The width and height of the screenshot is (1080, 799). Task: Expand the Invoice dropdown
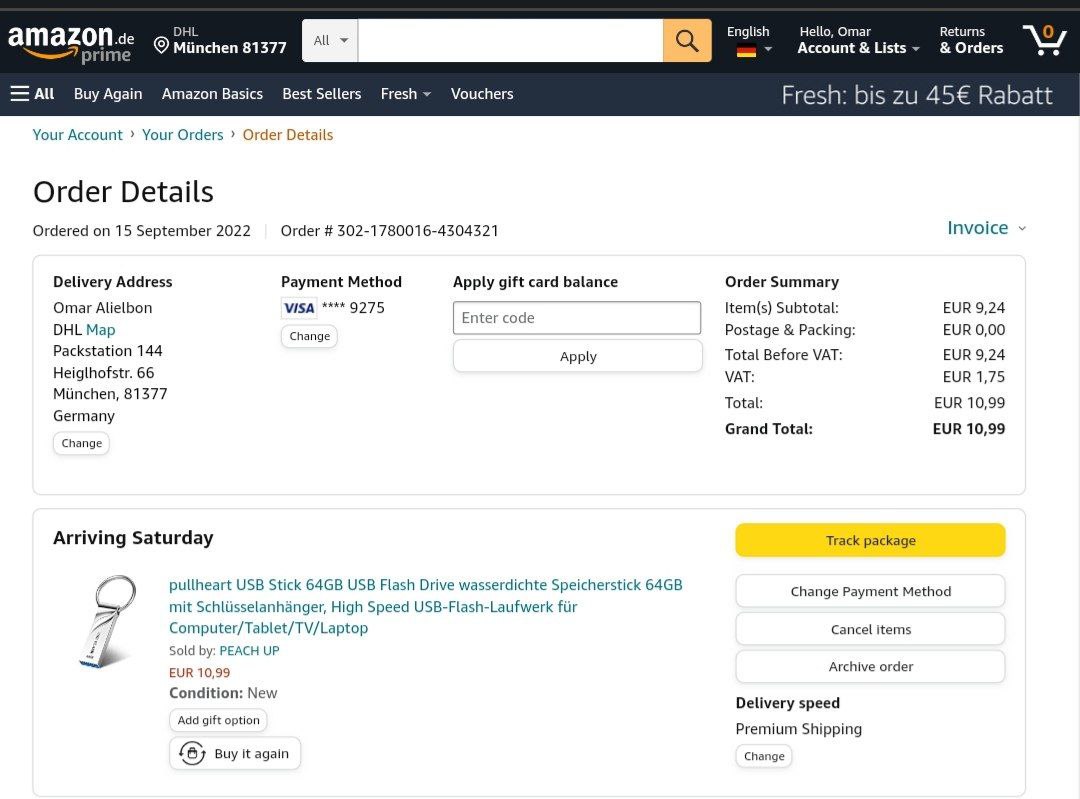[986, 228]
